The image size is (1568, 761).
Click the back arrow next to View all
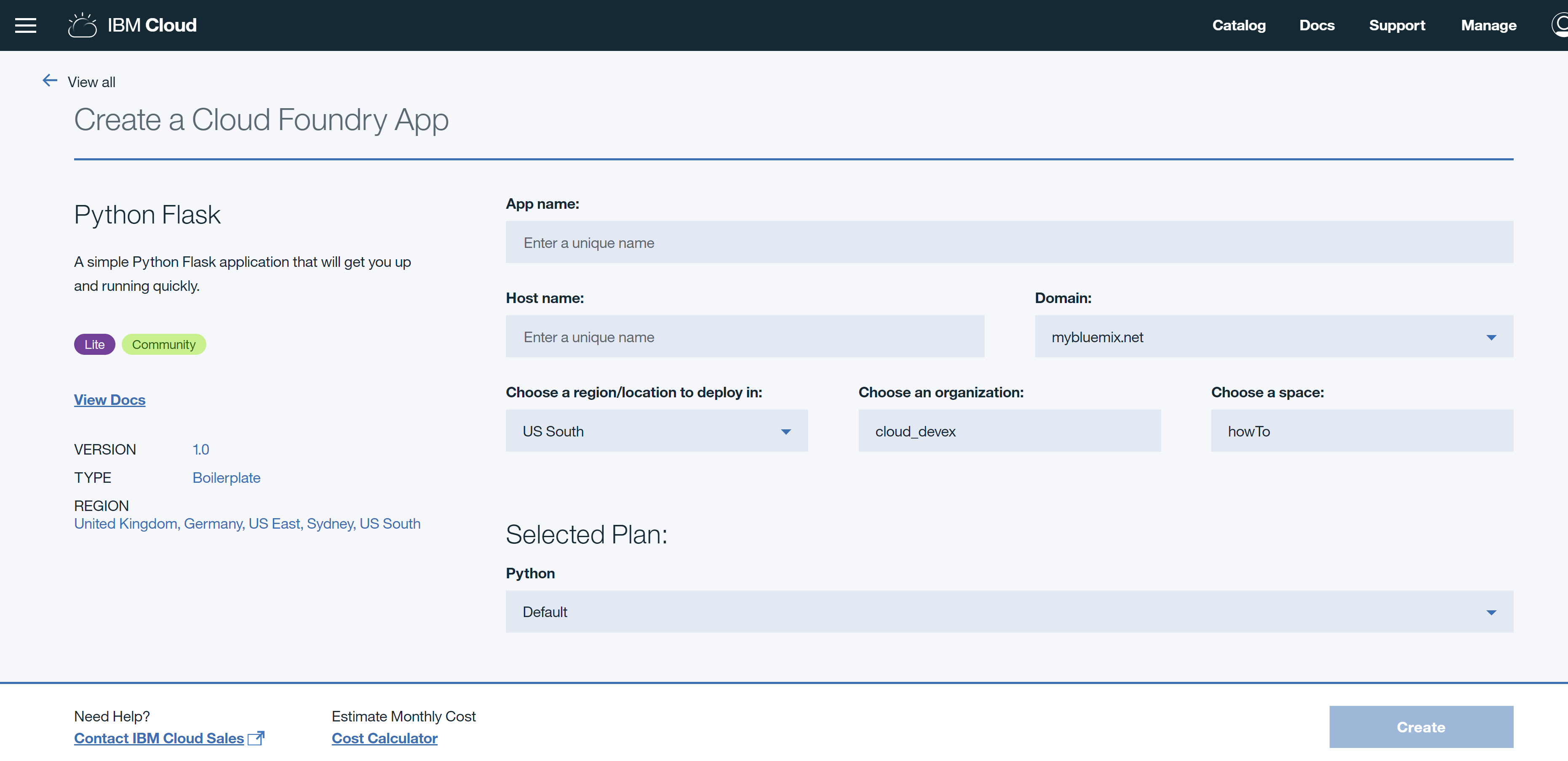49,80
